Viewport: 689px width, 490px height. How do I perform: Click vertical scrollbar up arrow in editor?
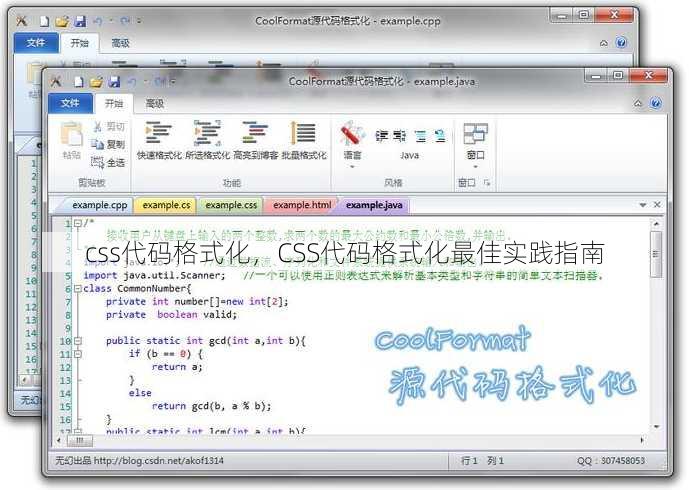pos(656,224)
